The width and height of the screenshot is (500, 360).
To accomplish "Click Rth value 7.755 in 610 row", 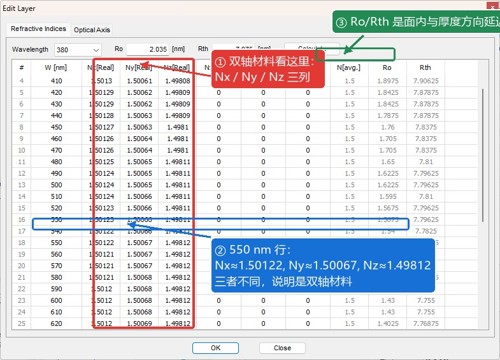I will (x=426, y=312).
